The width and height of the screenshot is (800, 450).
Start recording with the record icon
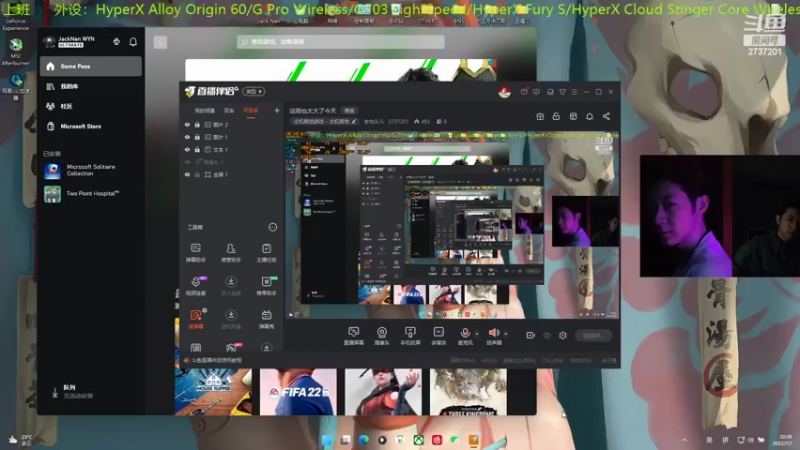point(531,335)
